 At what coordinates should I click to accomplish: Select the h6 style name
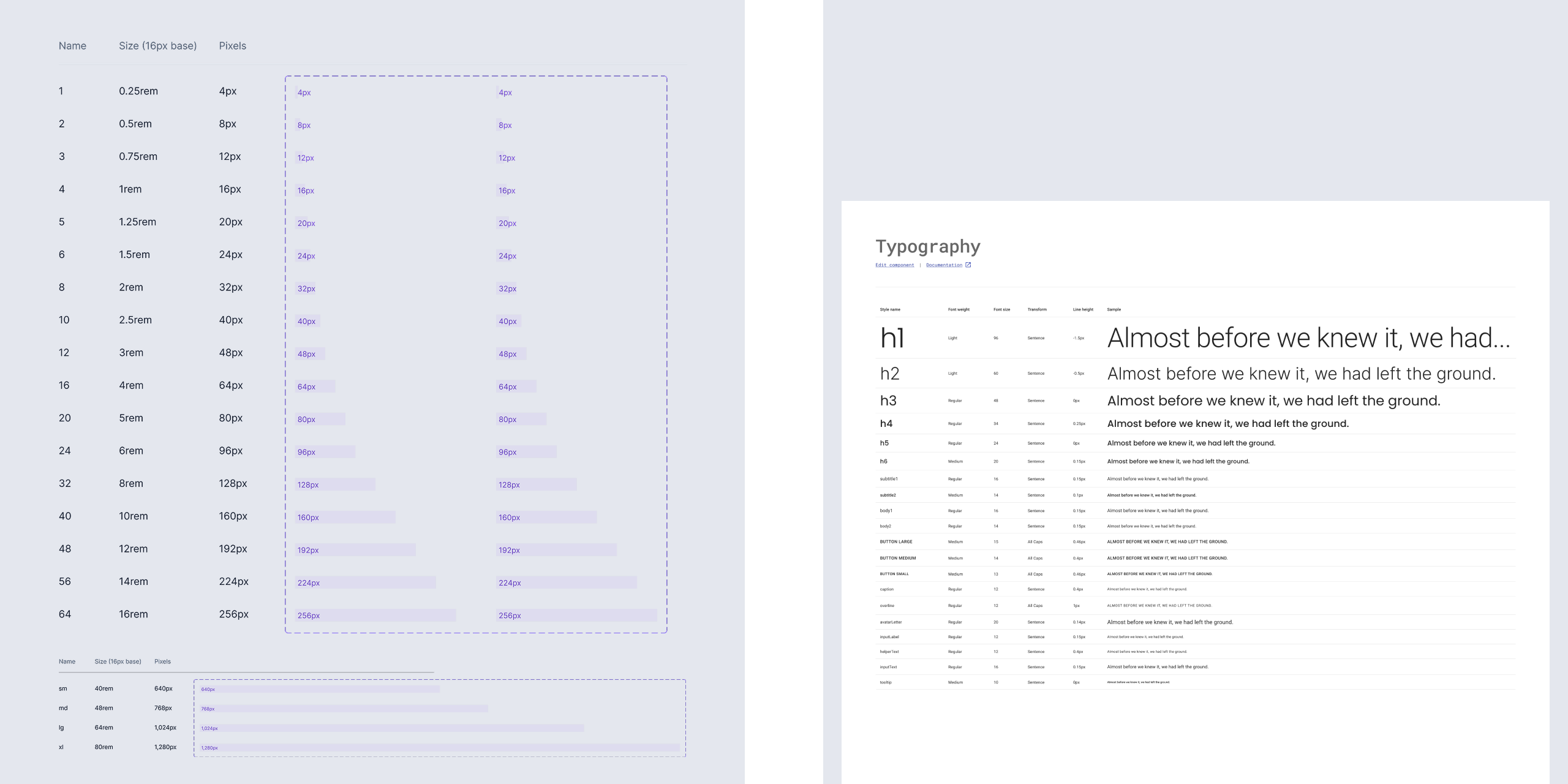coord(883,462)
